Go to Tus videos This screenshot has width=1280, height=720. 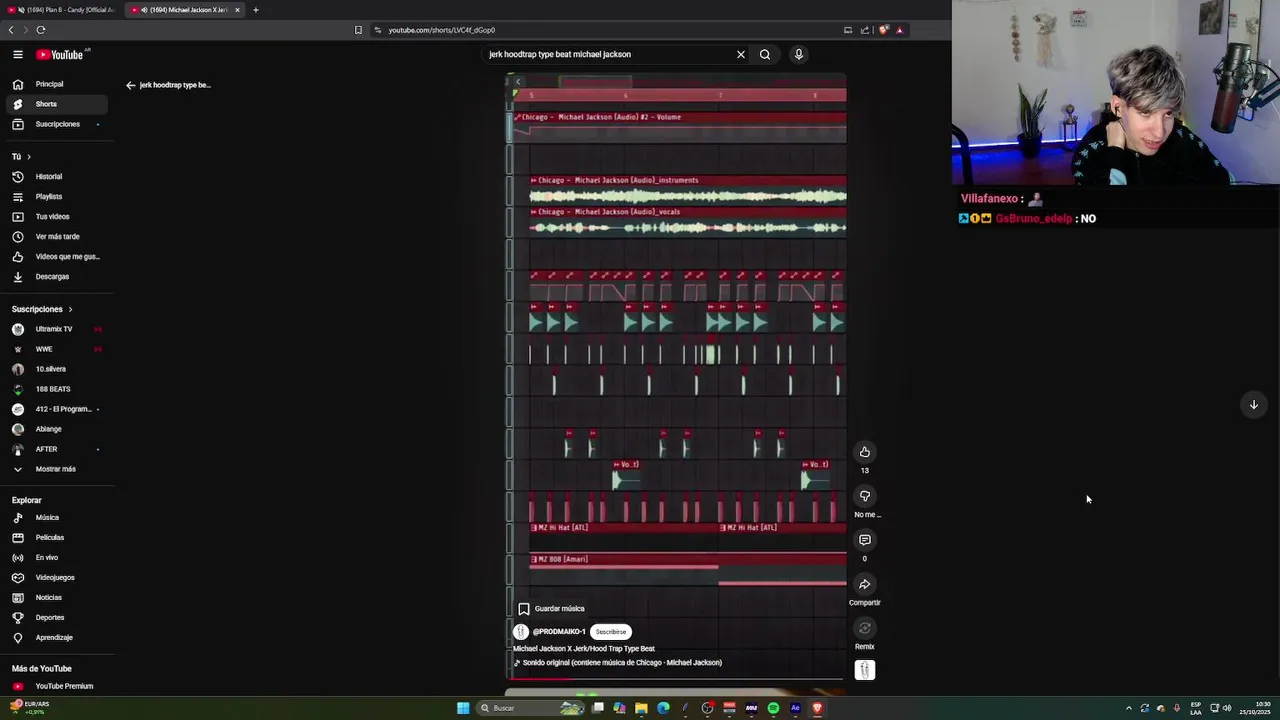pyautogui.click(x=55, y=217)
